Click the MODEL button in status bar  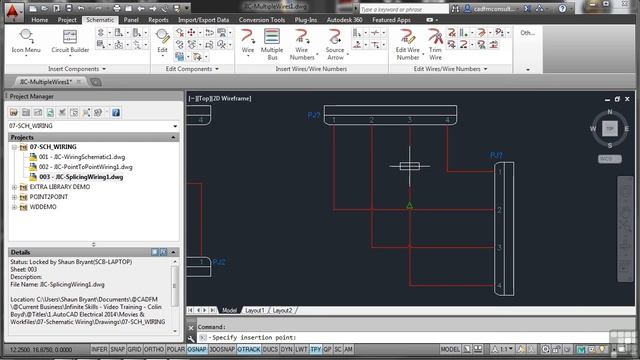pos(450,349)
